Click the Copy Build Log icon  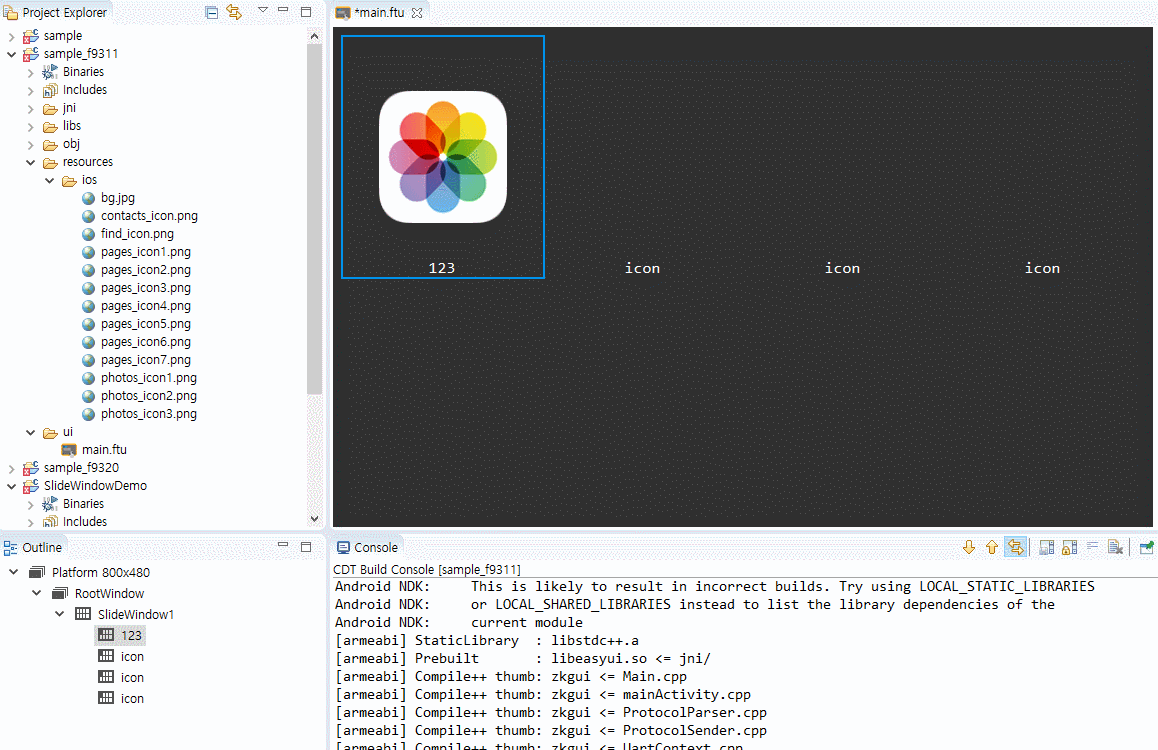[1046, 547]
